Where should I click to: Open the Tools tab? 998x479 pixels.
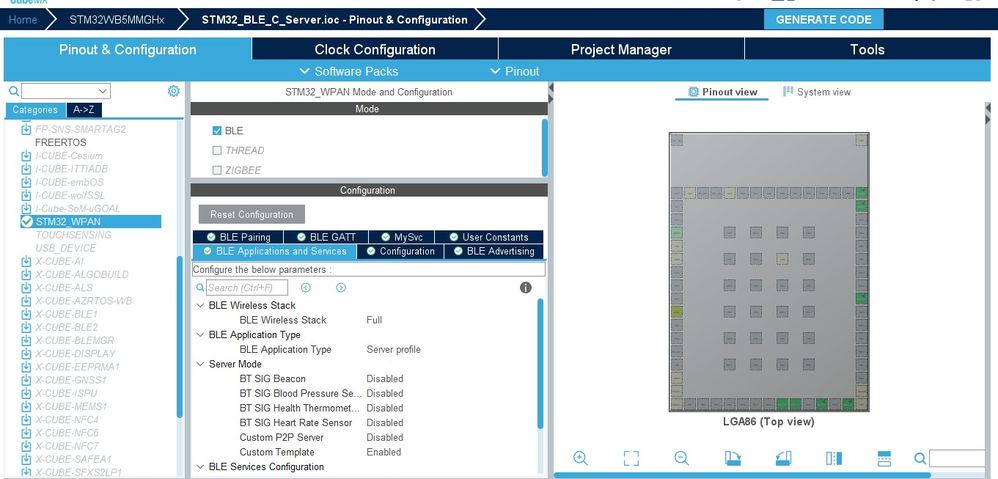click(x=867, y=50)
